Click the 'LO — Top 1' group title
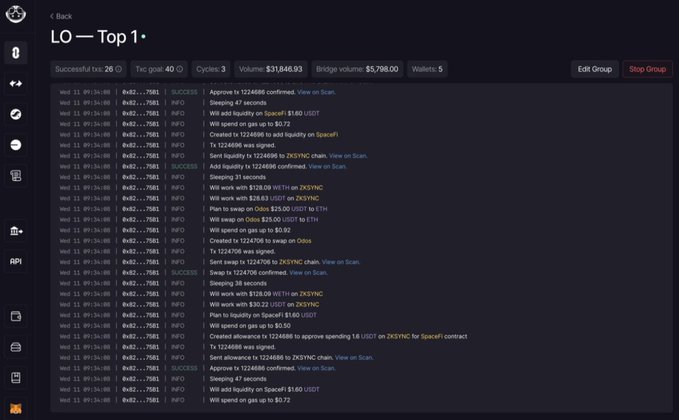679x420 pixels. [x=94, y=37]
